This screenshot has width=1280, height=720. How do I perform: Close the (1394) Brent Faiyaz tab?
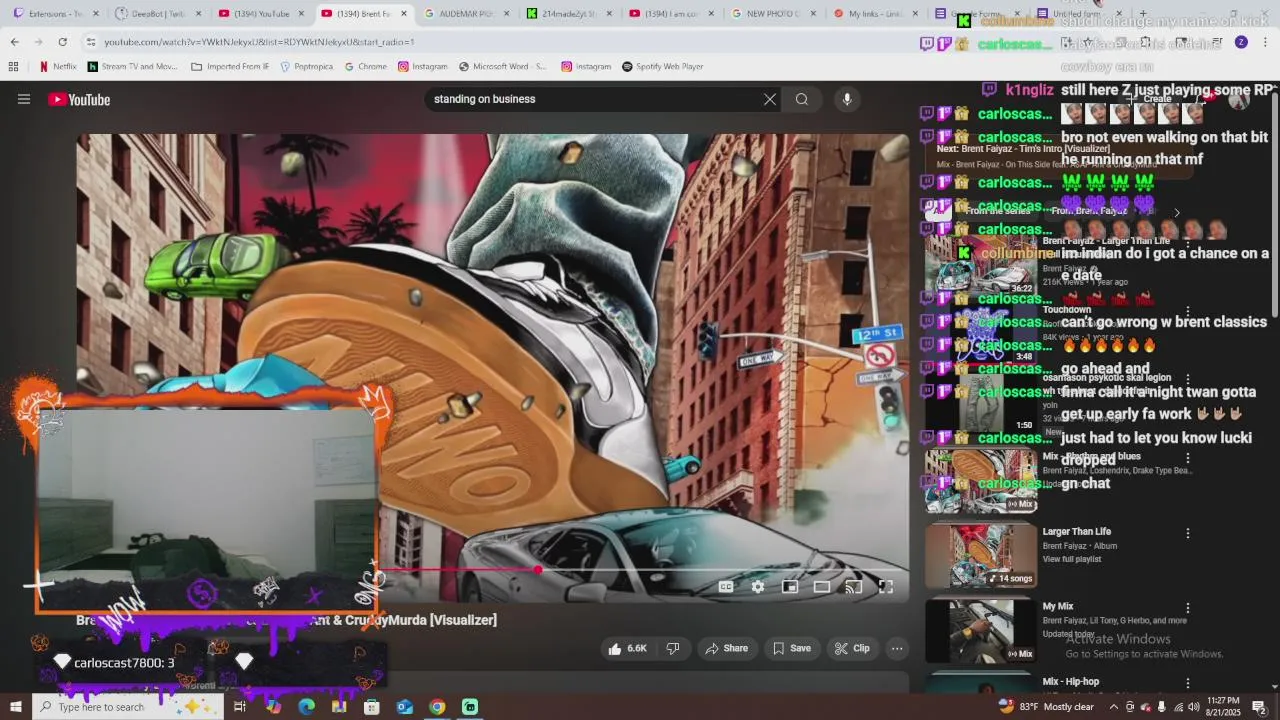[404, 14]
